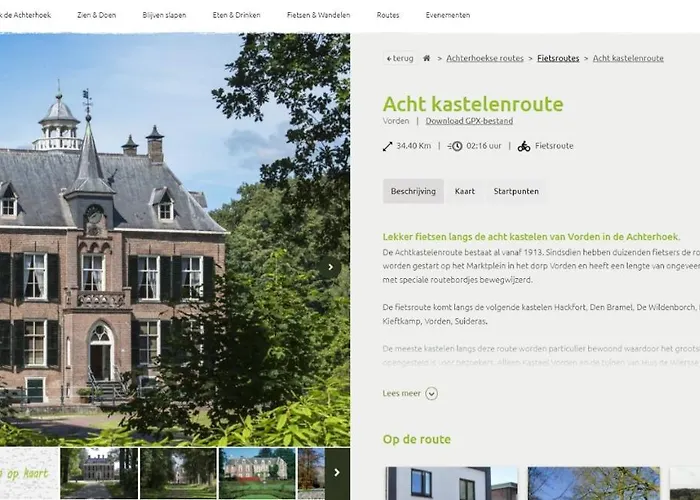Open Fietsroutes breadcrumb link
This screenshot has height=500, width=700.
[x=558, y=58]
